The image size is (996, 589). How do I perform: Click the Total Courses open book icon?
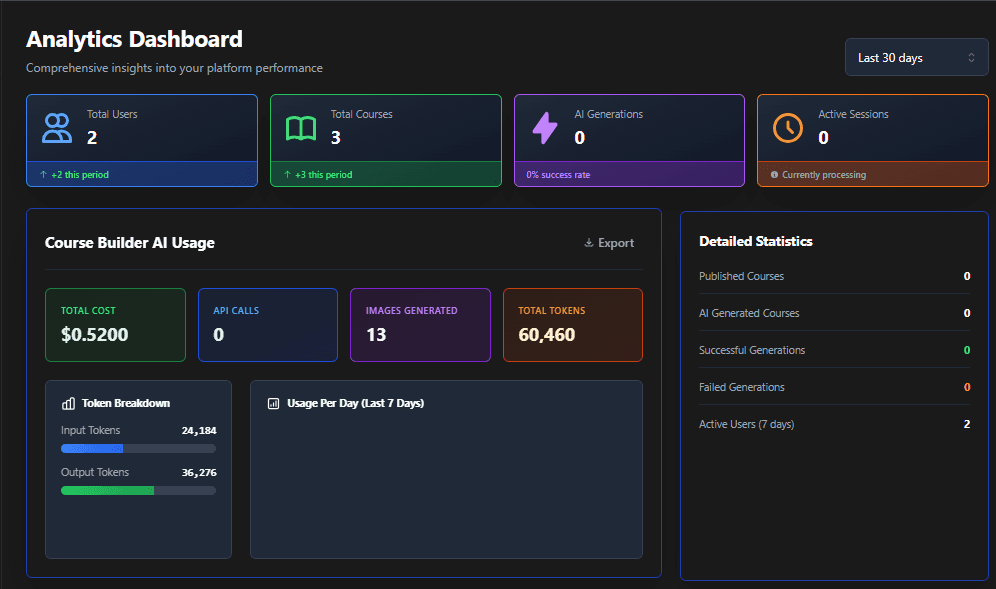coord(301,128)
